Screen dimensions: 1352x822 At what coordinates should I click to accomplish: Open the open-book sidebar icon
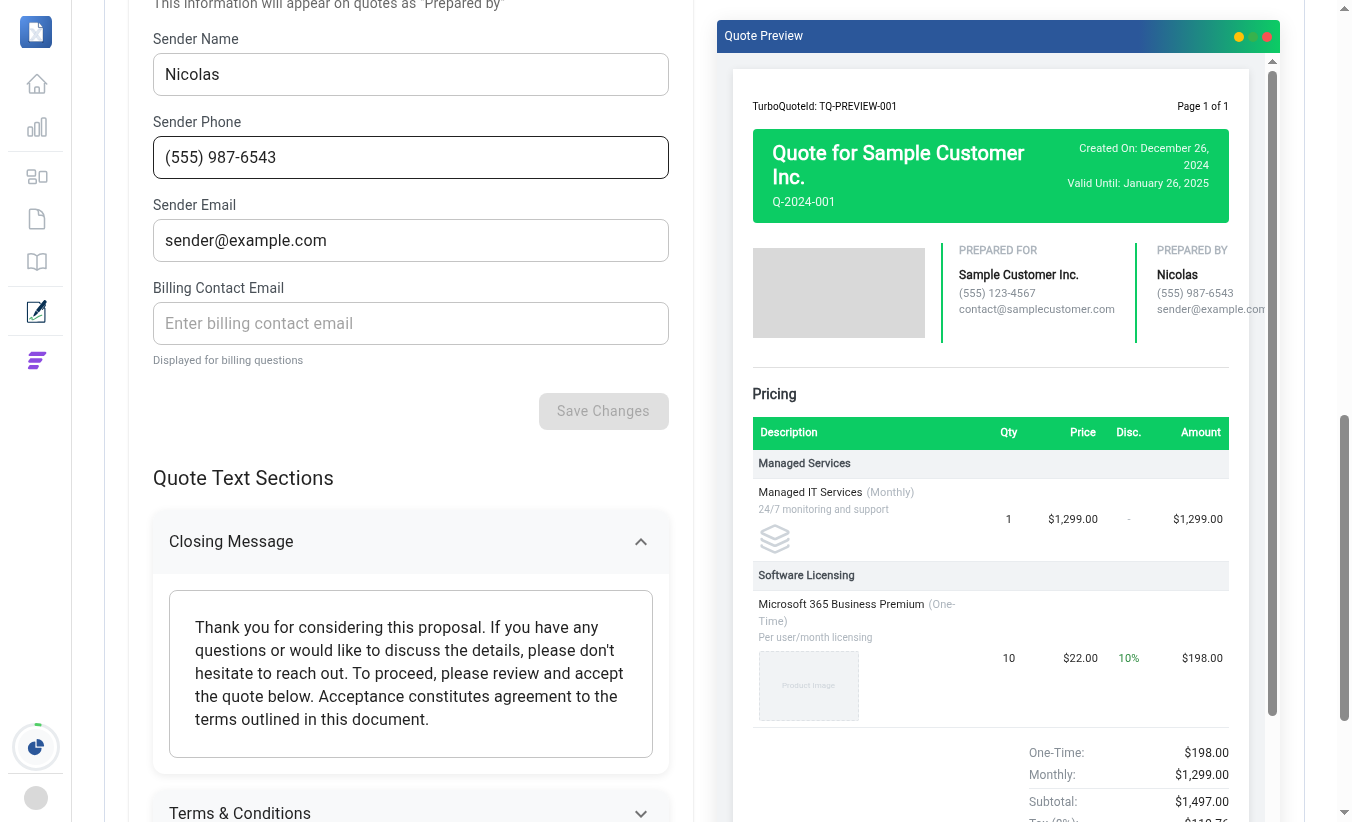(36, 262)
